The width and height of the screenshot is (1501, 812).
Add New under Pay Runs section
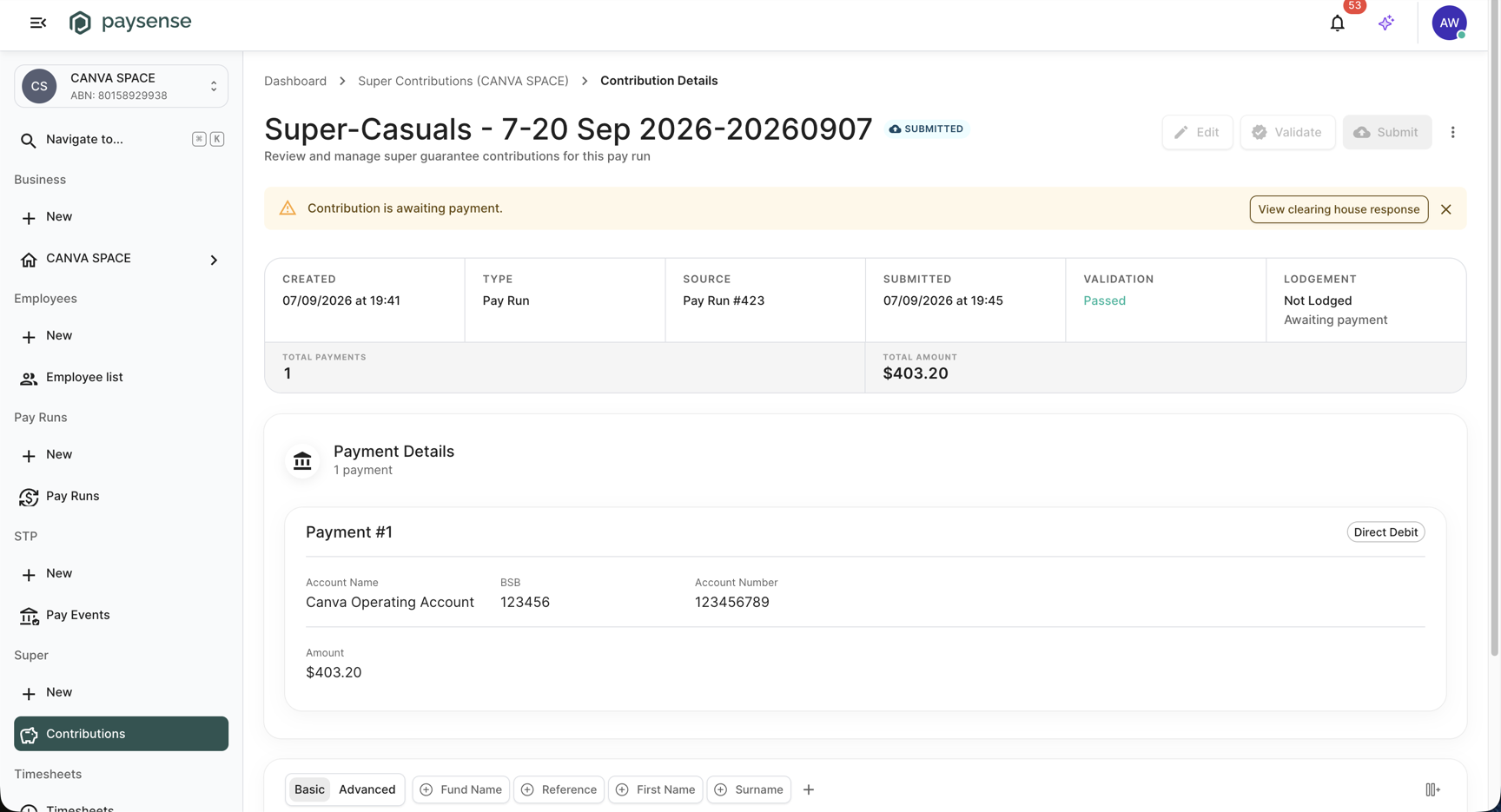[x=121, y=455]
